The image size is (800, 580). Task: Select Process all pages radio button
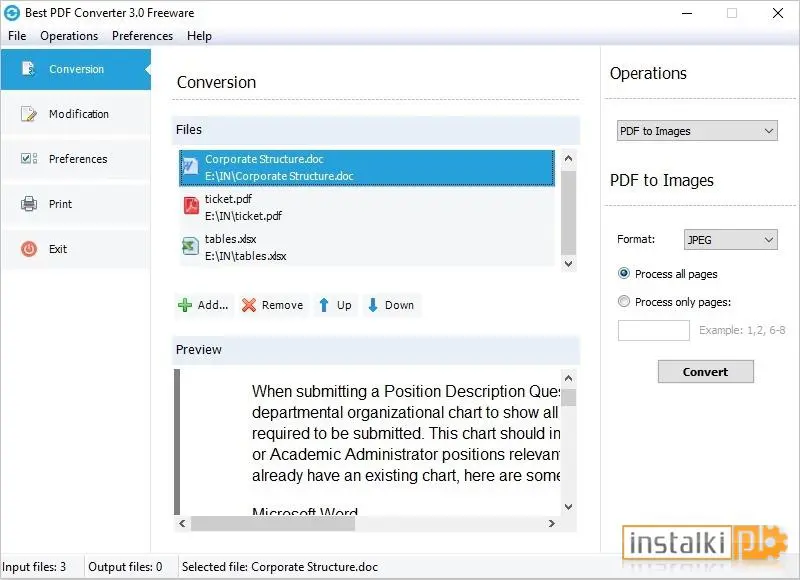click(x=623, y=273)
